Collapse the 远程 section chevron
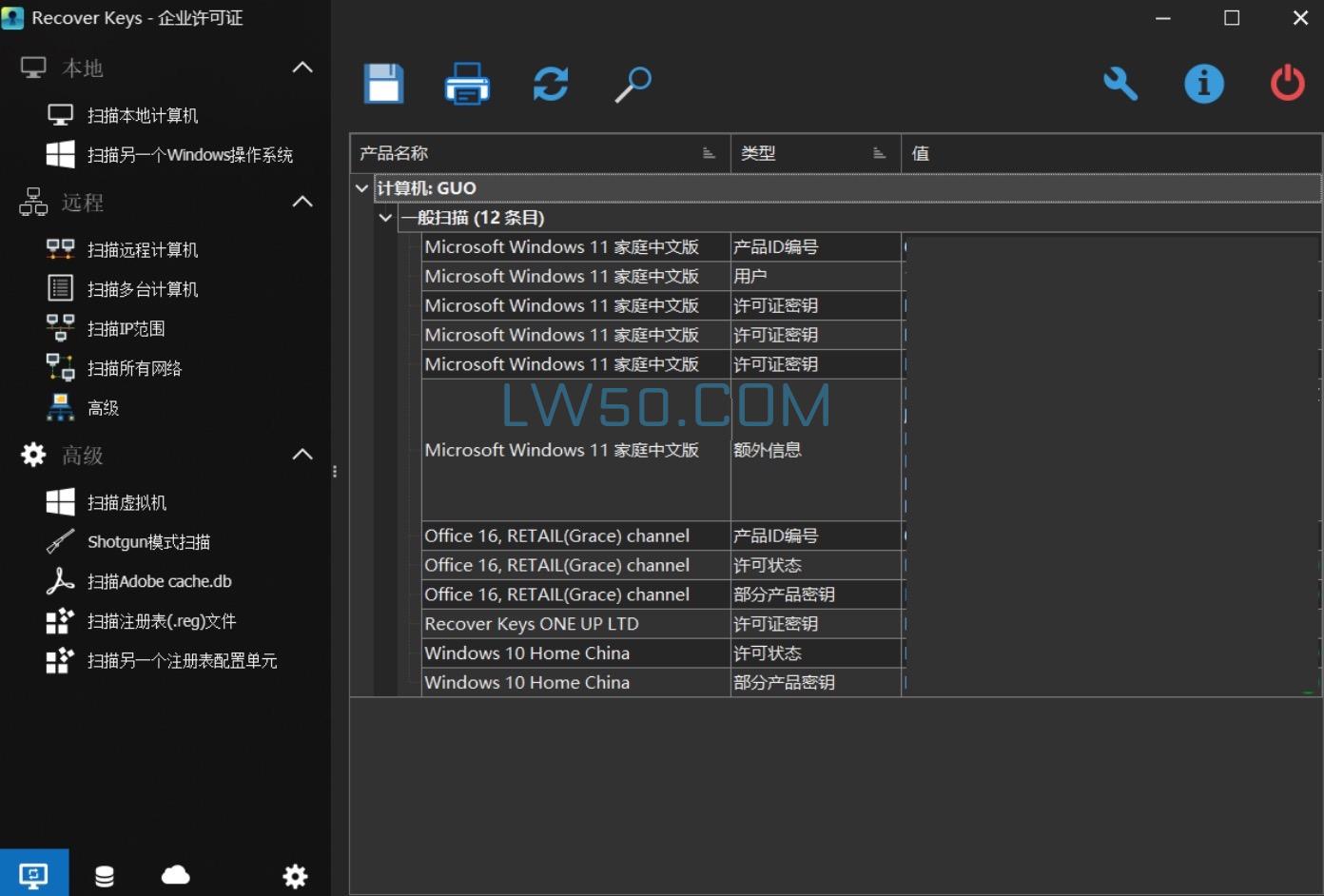The image size is (1324, 896). pyautogui.click(x=302, y=202)
